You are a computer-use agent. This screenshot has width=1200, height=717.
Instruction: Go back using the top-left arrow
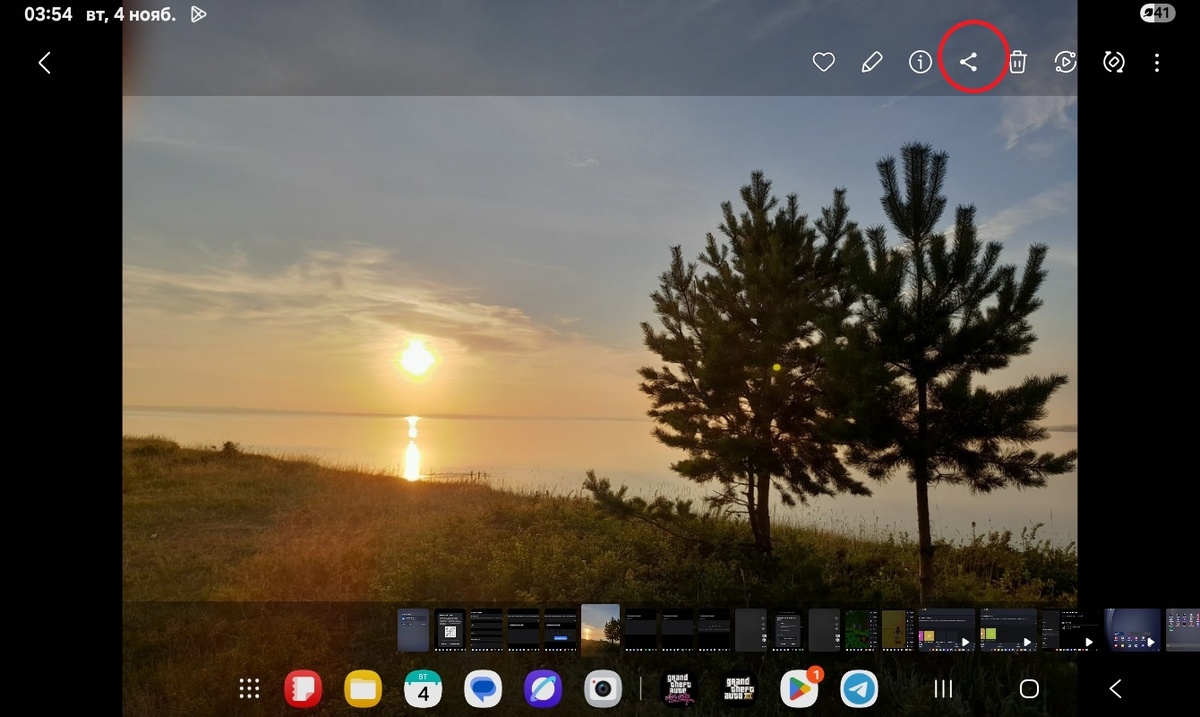click(44, 63)
